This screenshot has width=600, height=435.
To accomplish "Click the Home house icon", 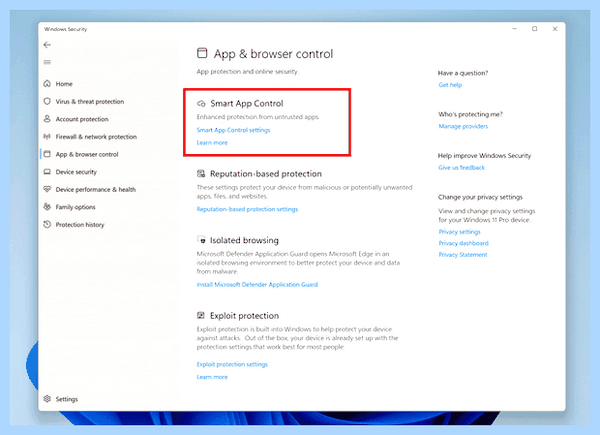I will (x=47, y=83).
